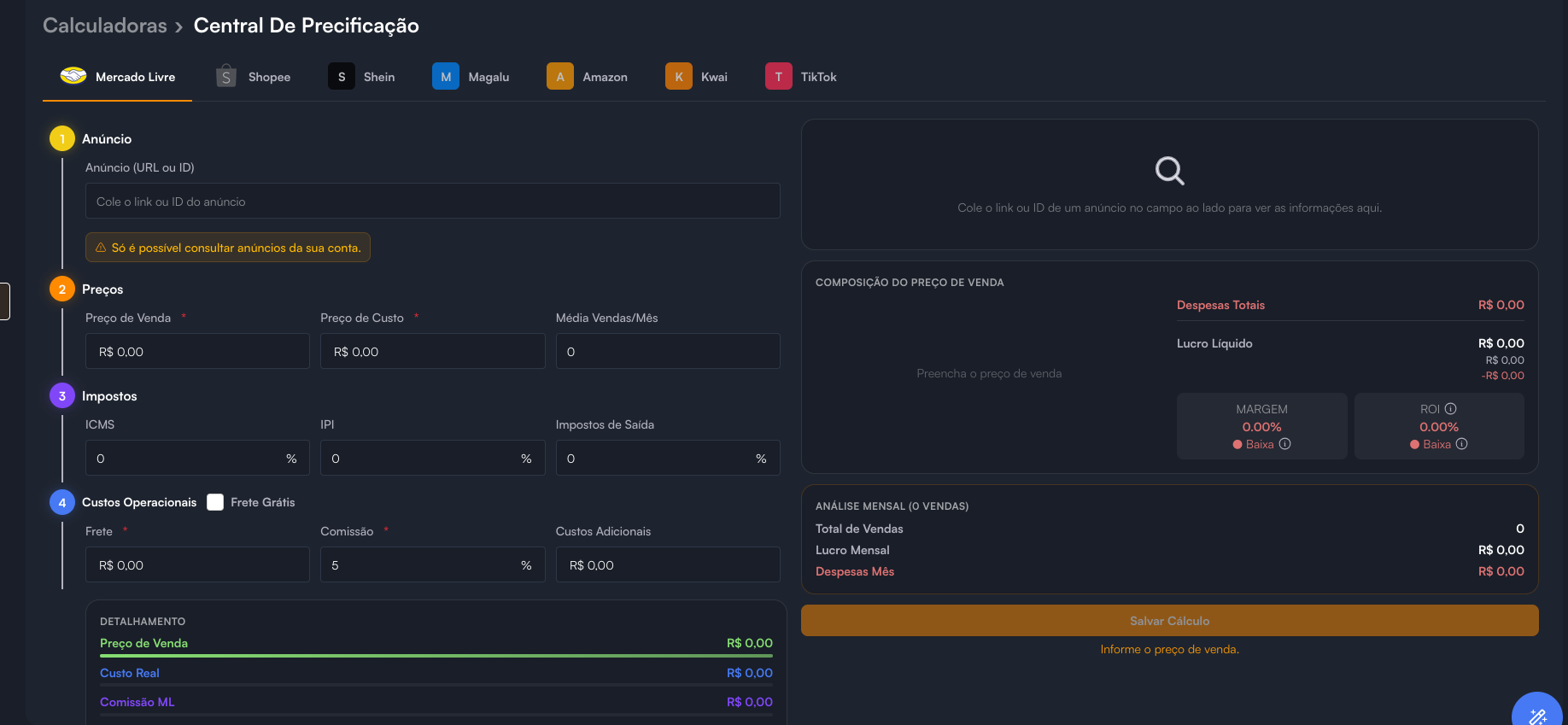Switch to the Amazon tab
The height and width of the screenshot is (725, 1568).
click(x=588, y=77)
